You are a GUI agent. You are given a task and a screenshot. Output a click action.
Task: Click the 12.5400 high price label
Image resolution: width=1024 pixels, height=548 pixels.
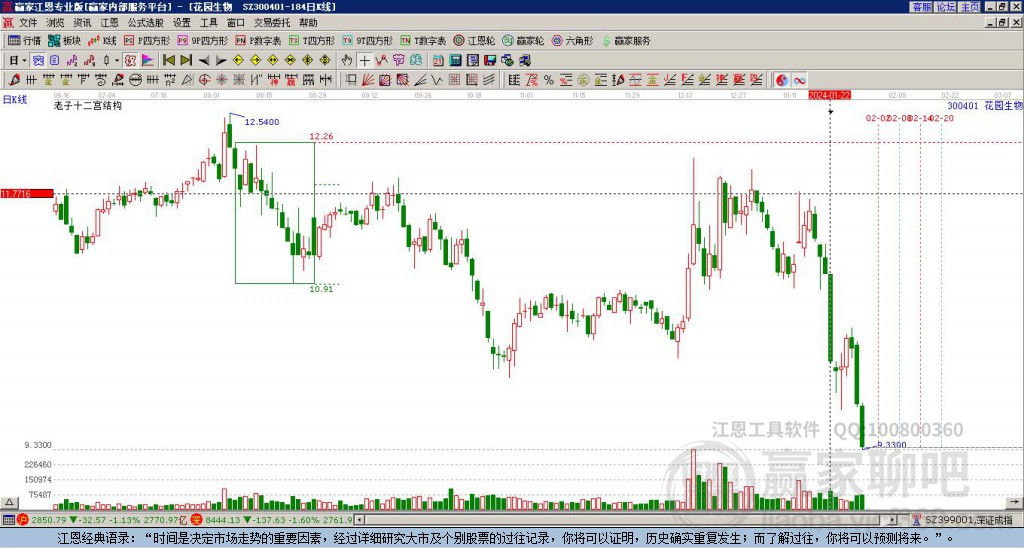coord(262,122)
